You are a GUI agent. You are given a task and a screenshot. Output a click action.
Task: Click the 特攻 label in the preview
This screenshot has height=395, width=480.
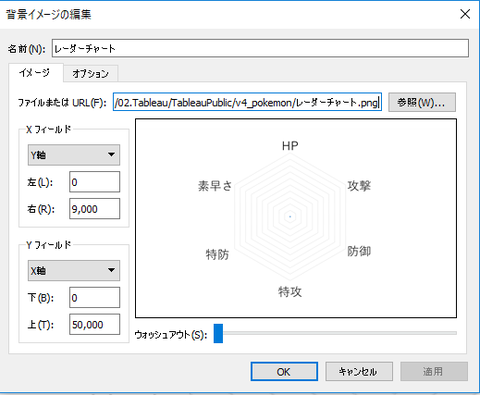pyautogui.click(x=290, y=292)
